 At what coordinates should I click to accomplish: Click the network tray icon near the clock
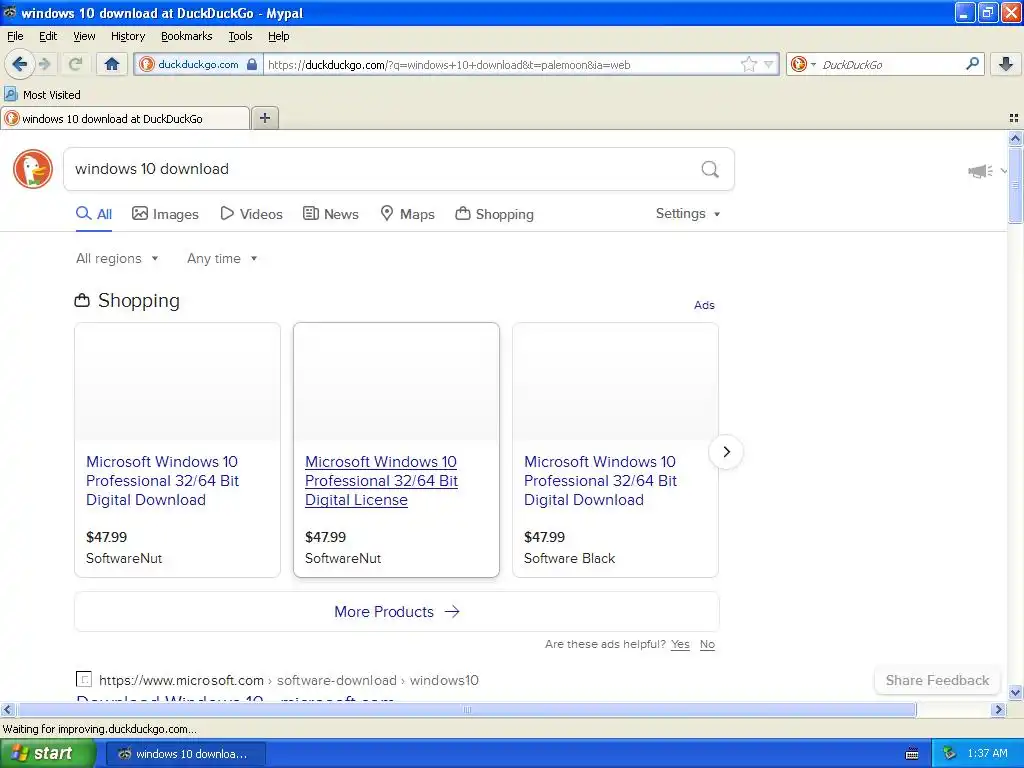click(949, 753)
